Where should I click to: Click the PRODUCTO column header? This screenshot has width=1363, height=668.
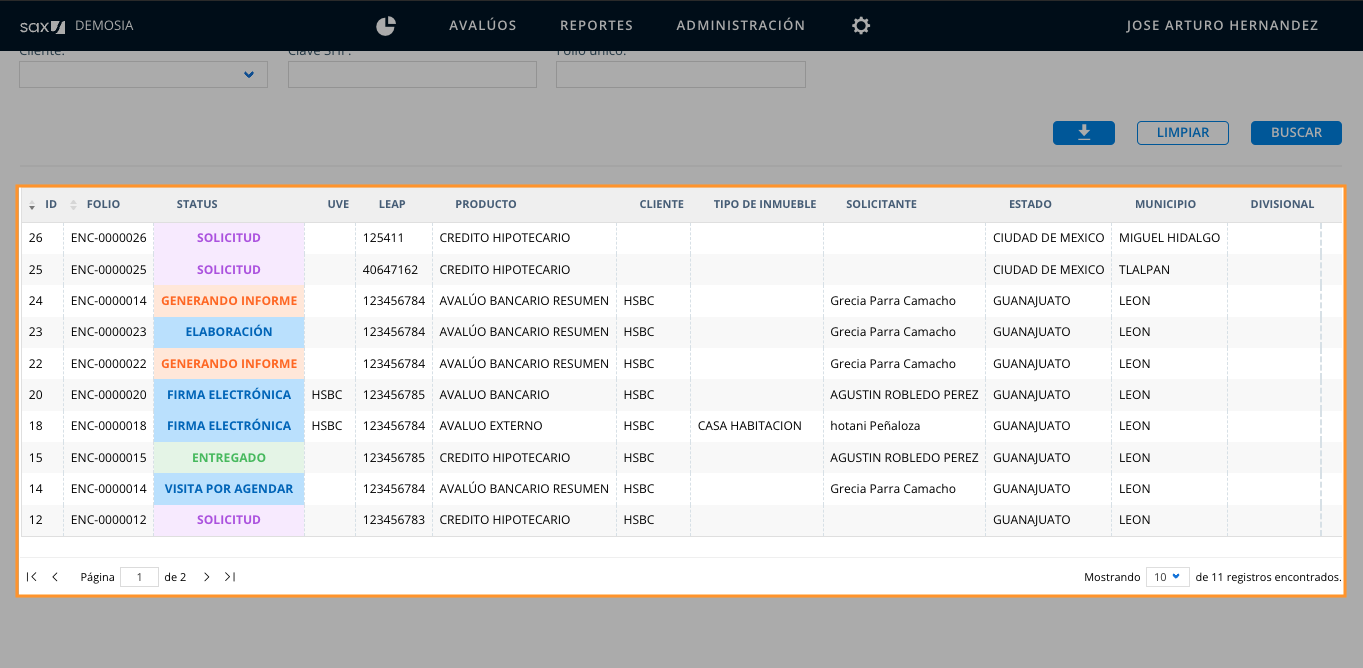point(486,204)
